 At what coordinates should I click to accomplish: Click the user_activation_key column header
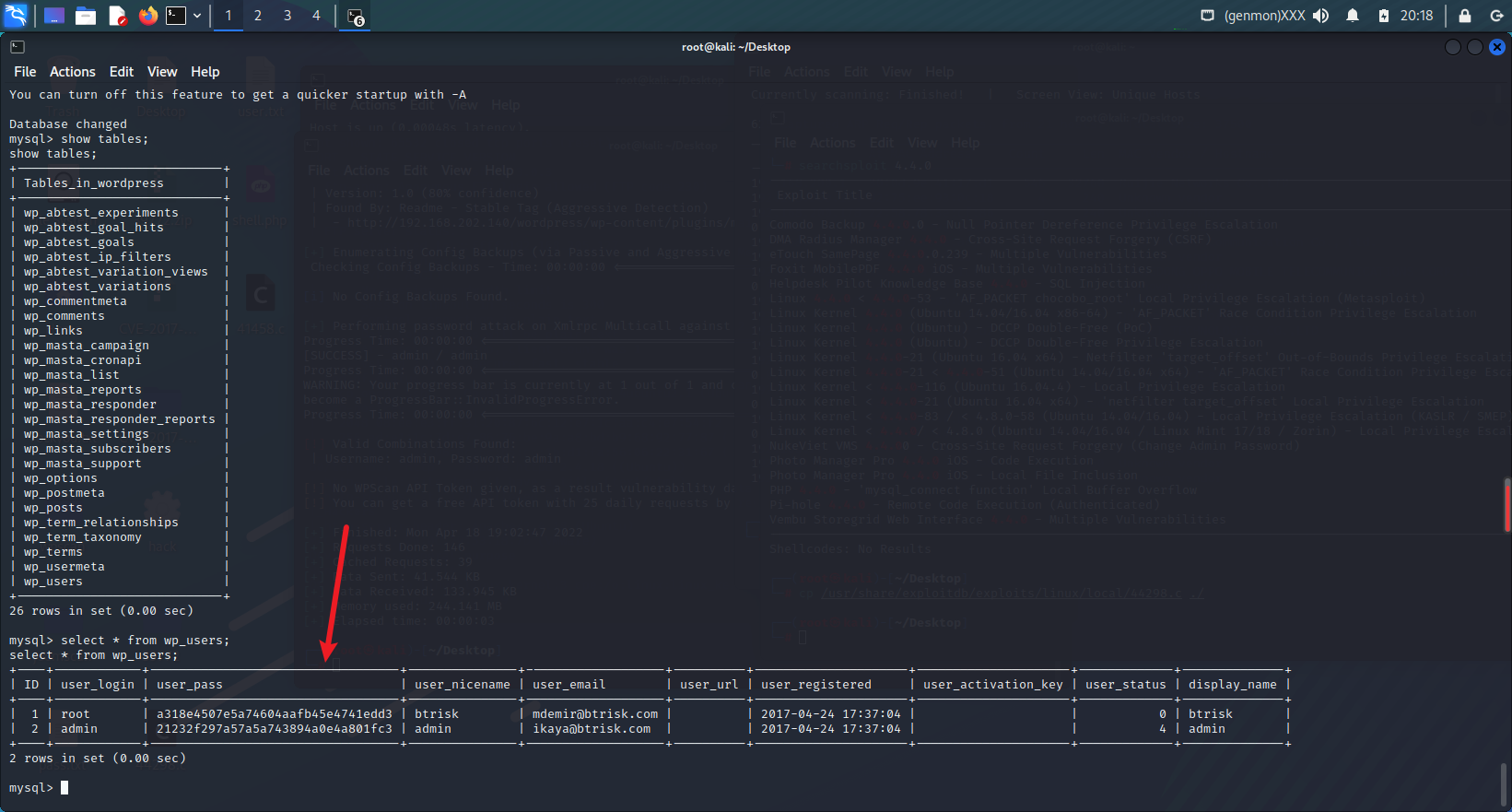pos(993,685)
